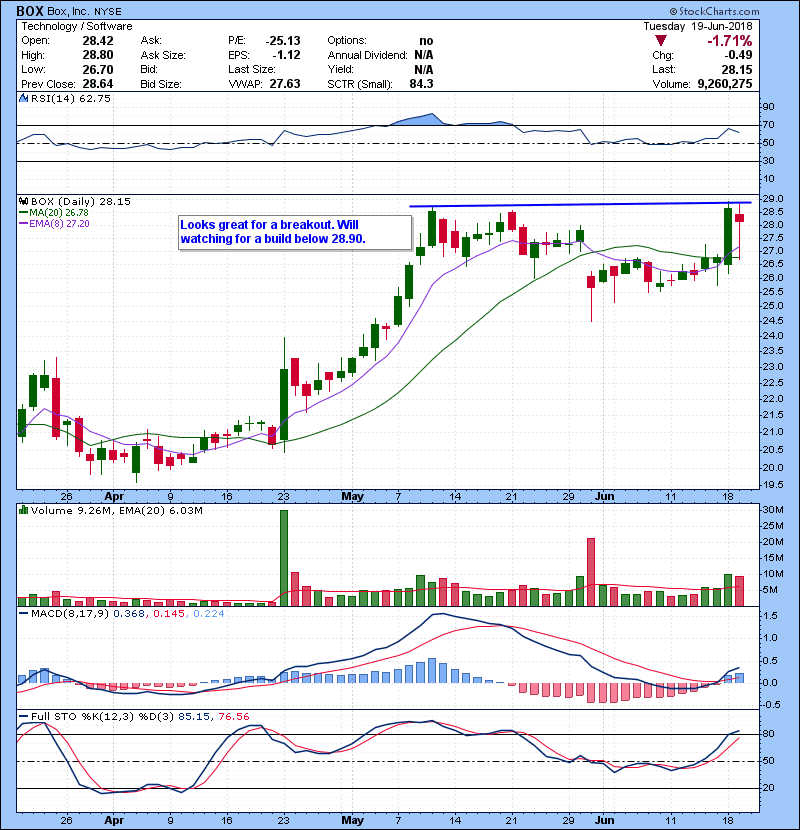
Task: Click the MACD histogram value 0.224
Action: (x=209, y=614)
